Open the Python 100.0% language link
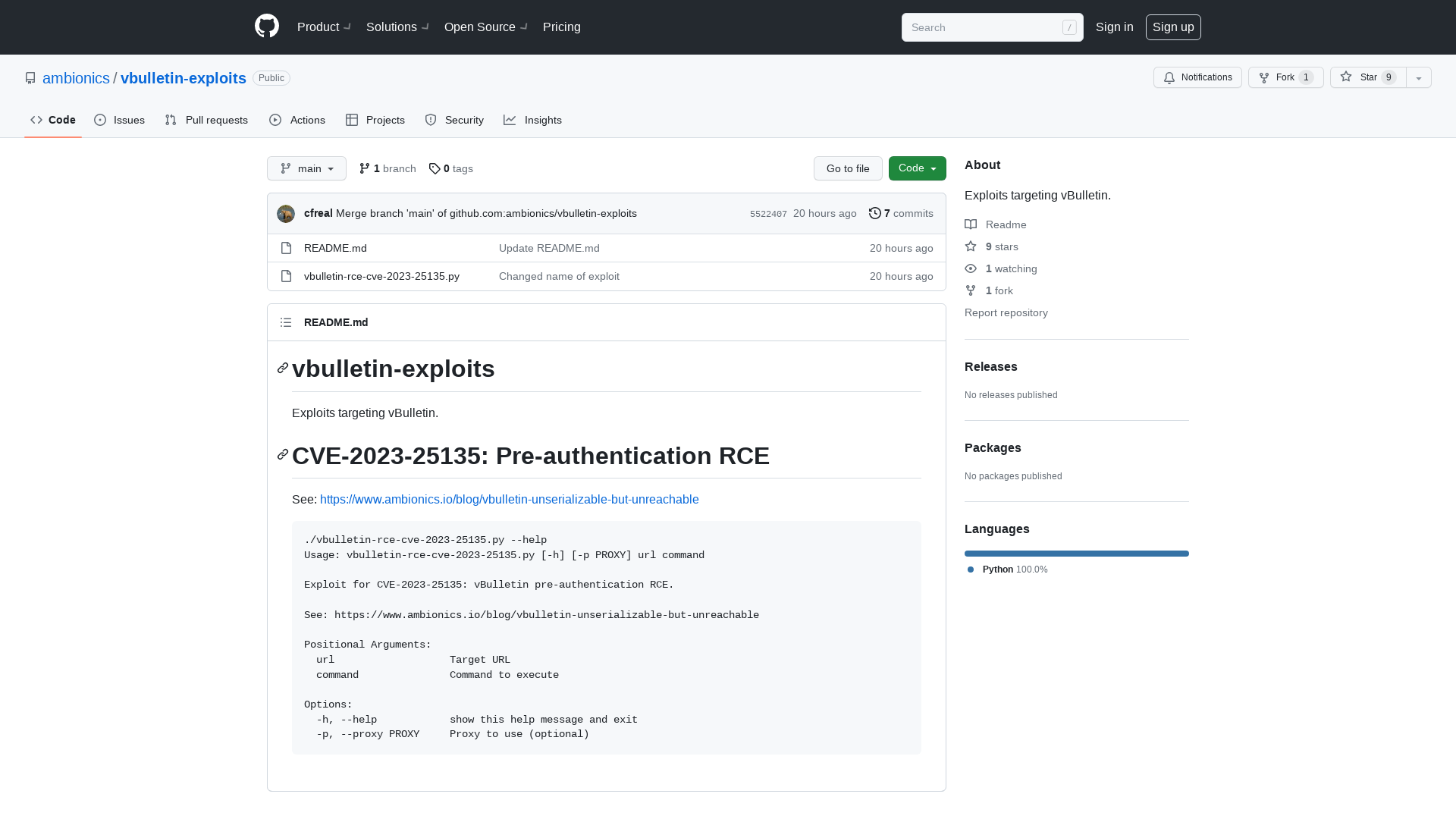The image size is (1456, 819). [1008, 570]
